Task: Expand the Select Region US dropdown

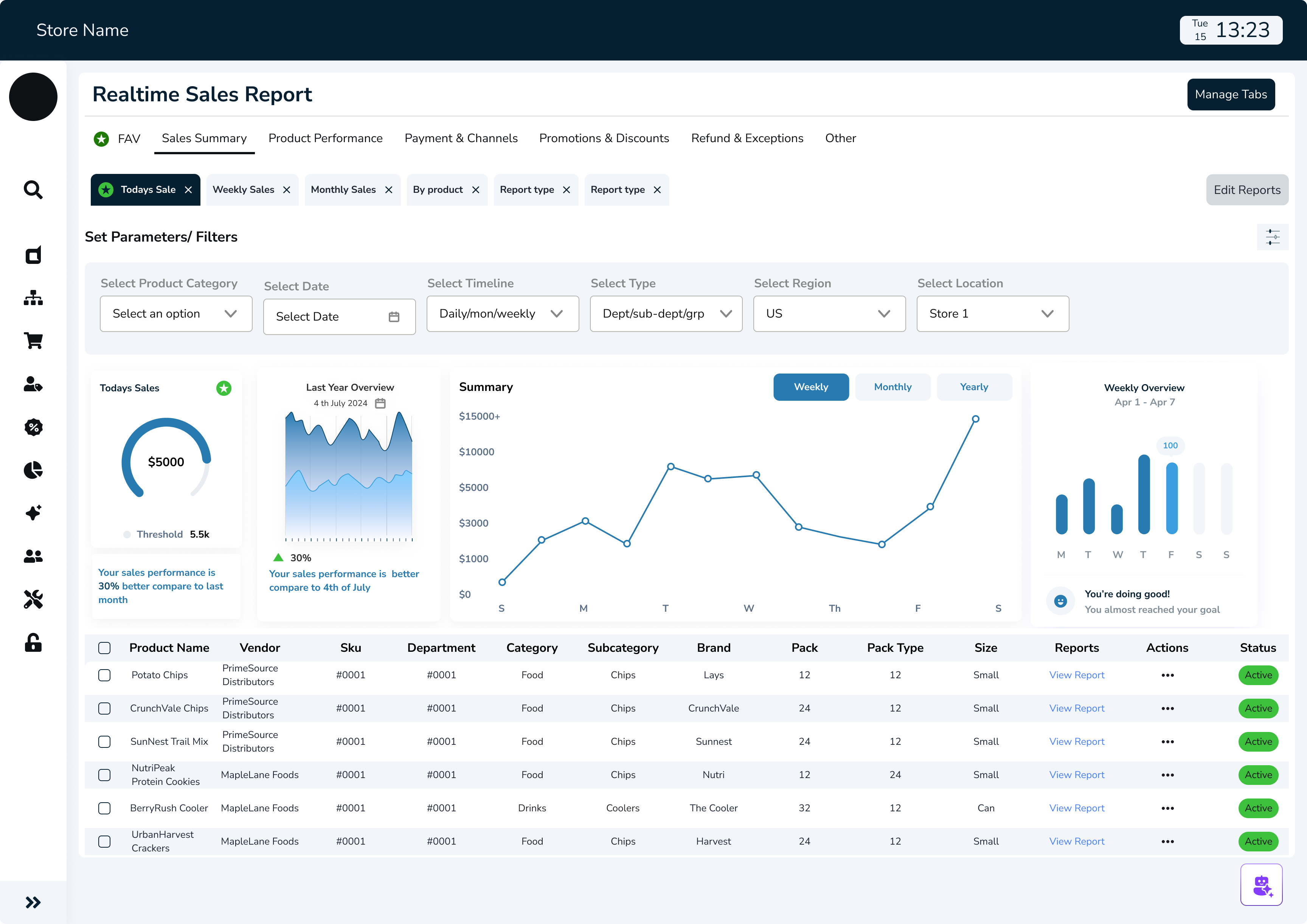Action: click(x=829, y=314)
